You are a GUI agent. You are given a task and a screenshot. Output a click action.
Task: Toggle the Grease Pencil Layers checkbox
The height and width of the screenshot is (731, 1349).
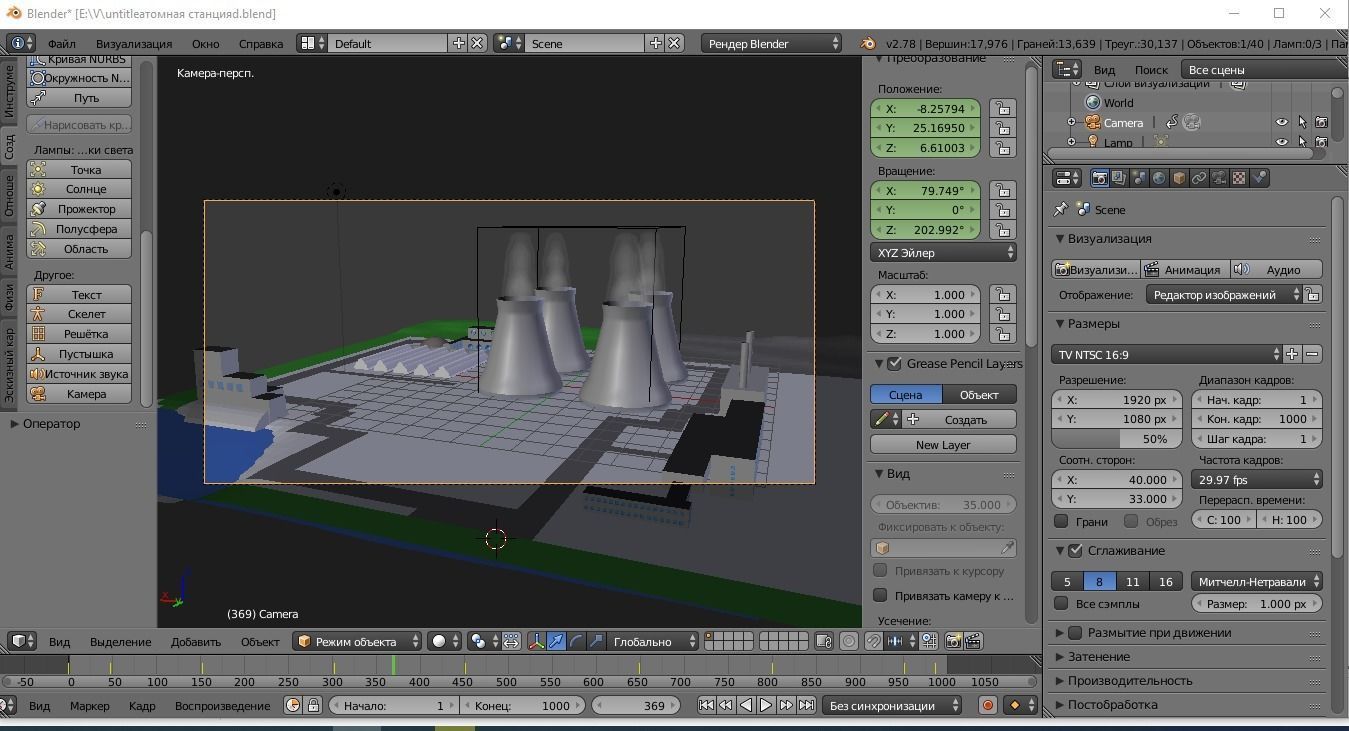[x=894, y=363]
